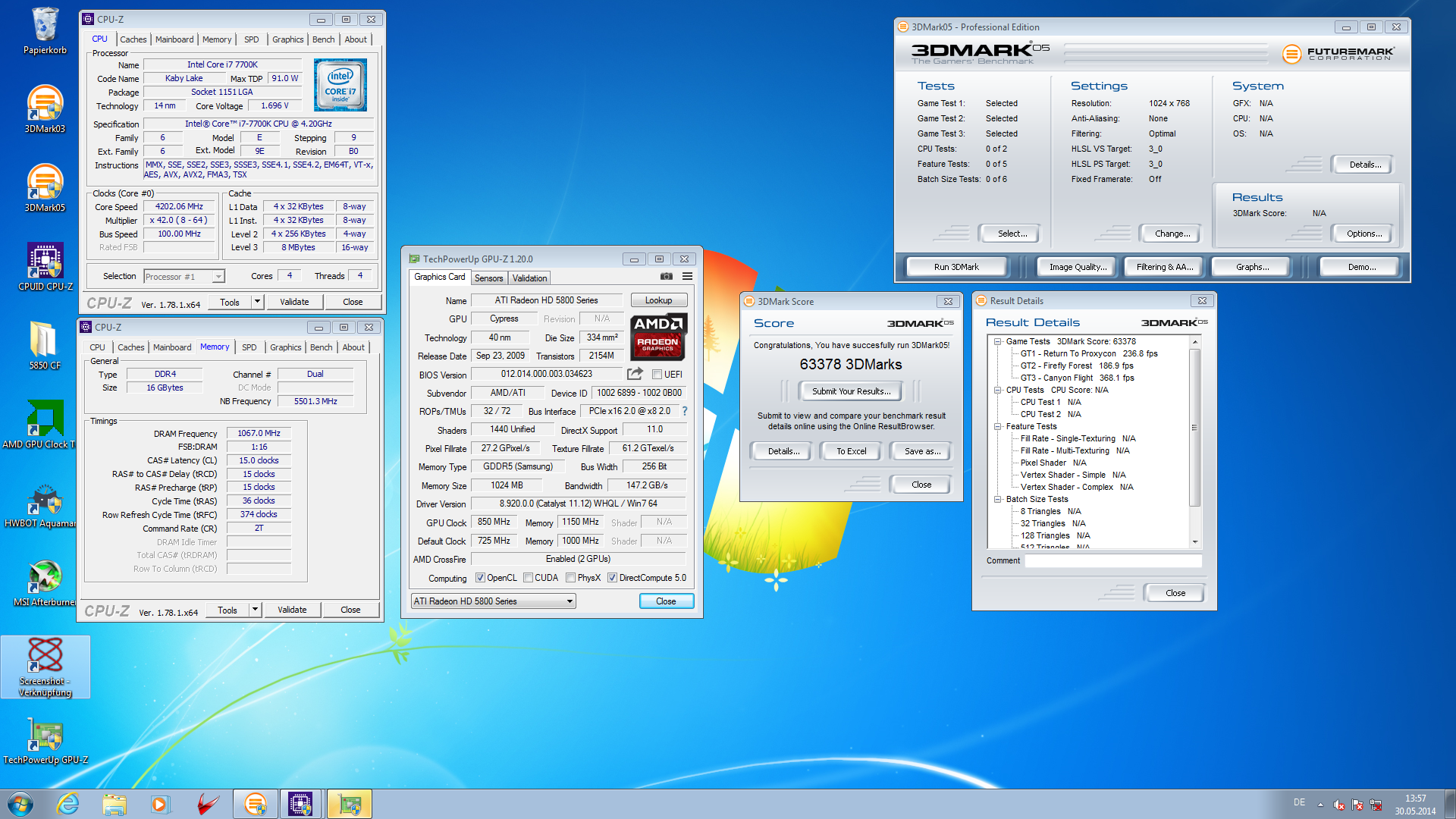Click the Result Details scrollbar down arrow
Viewport: 1456px width, 819px height.
click(1195, 542)
